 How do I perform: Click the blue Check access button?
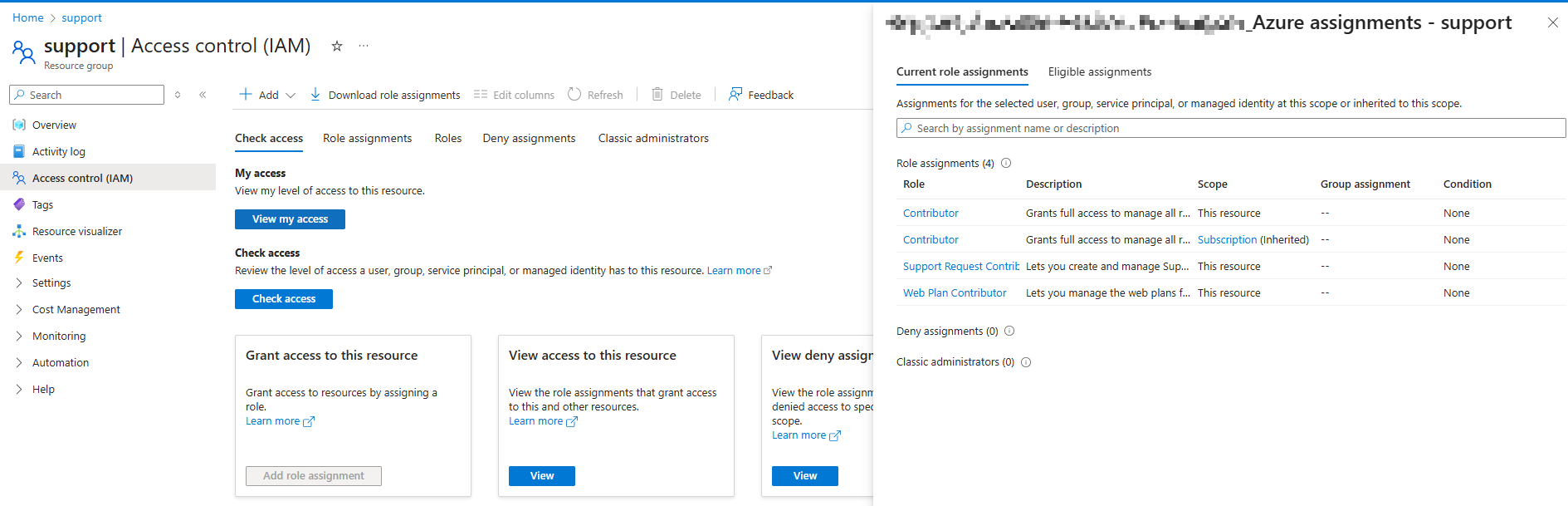tap(284, 299)
